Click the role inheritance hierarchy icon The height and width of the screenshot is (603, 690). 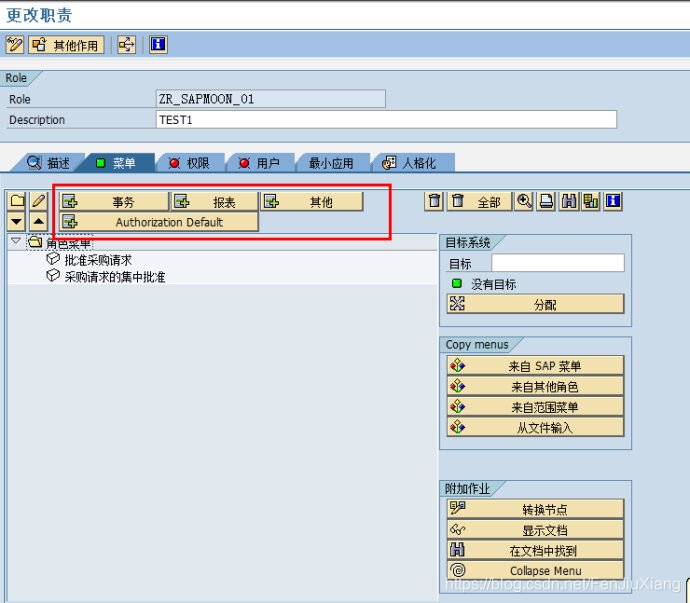[126, 44]
